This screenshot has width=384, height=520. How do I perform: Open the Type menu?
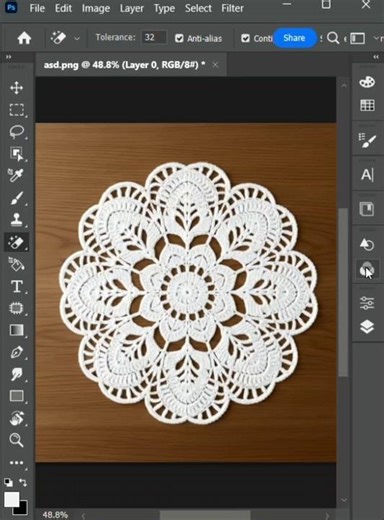pyautogui.click(x=164, y=8)
